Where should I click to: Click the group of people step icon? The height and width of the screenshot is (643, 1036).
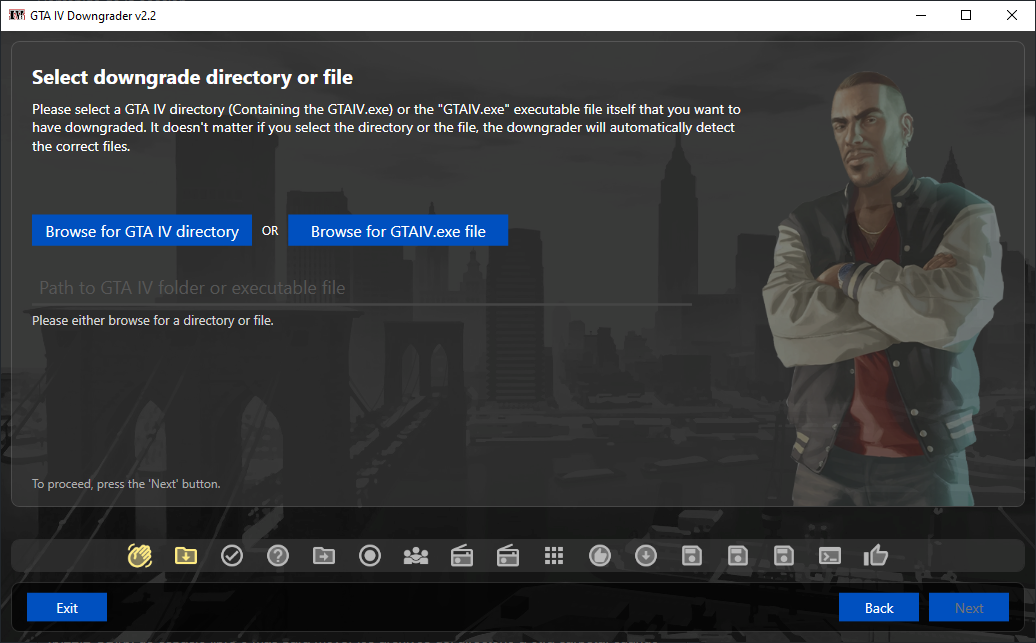[x=416, y=556]
